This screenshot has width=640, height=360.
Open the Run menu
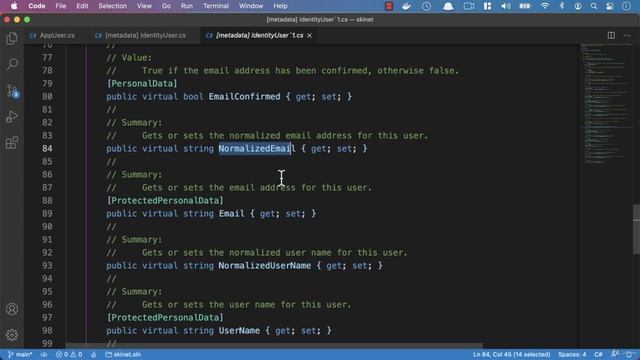click(x=187, y=6)
